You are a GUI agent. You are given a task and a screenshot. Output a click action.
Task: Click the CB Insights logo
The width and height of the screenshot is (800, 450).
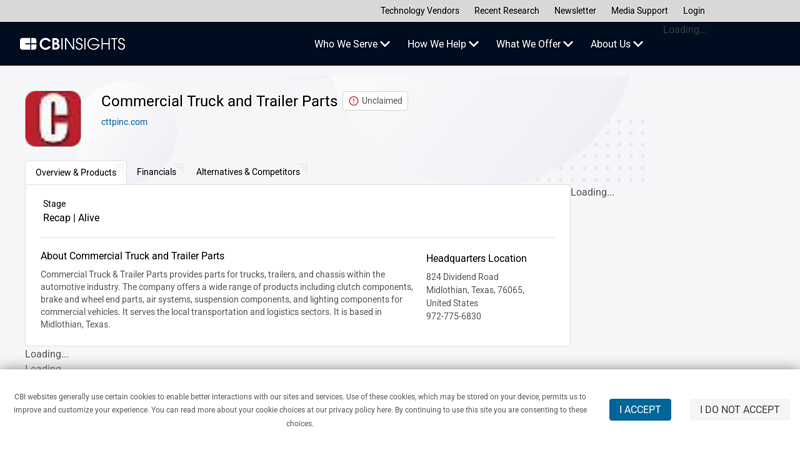click(x=72, y=44)
